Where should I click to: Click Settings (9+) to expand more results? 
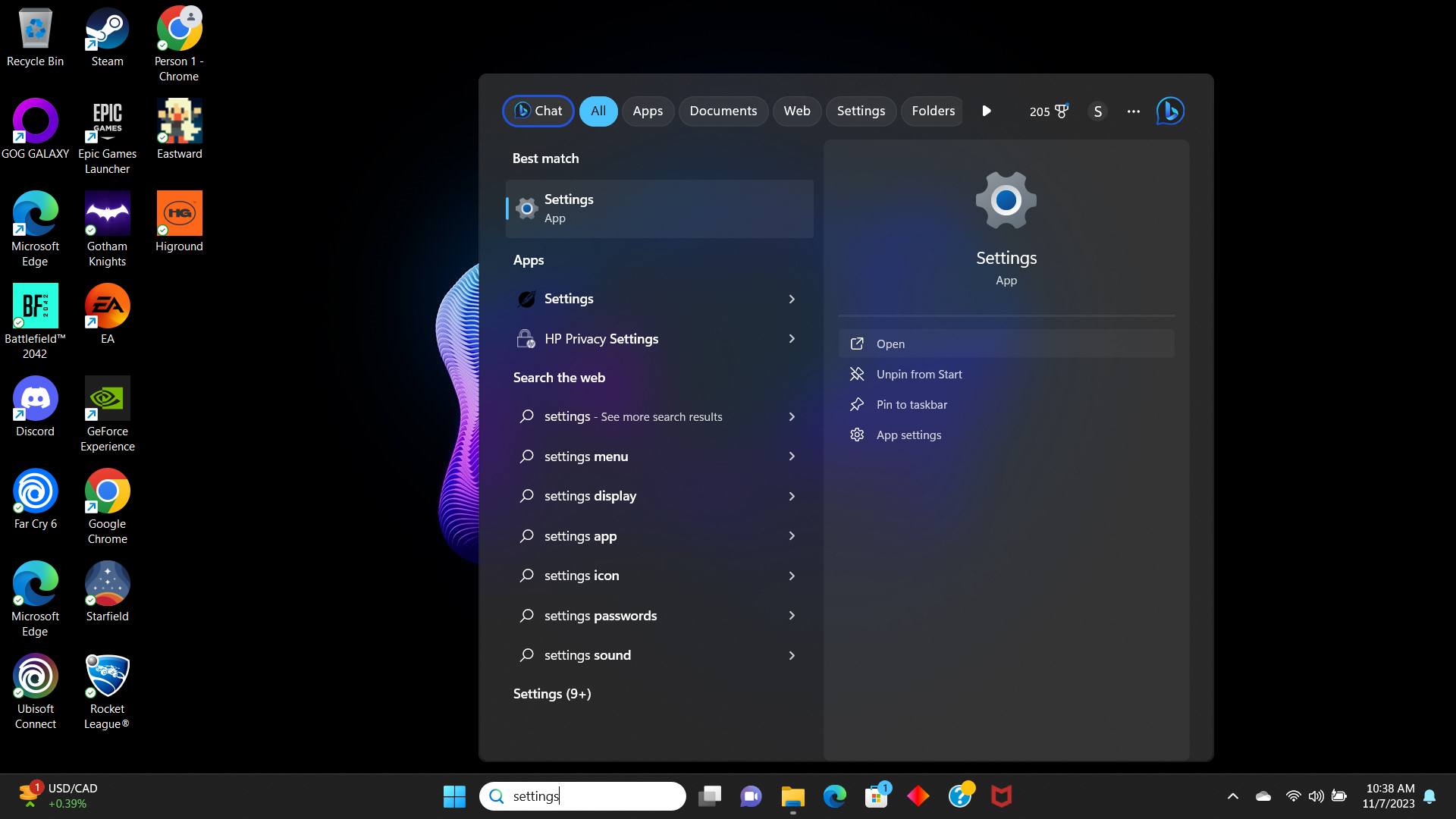[551, 693]
